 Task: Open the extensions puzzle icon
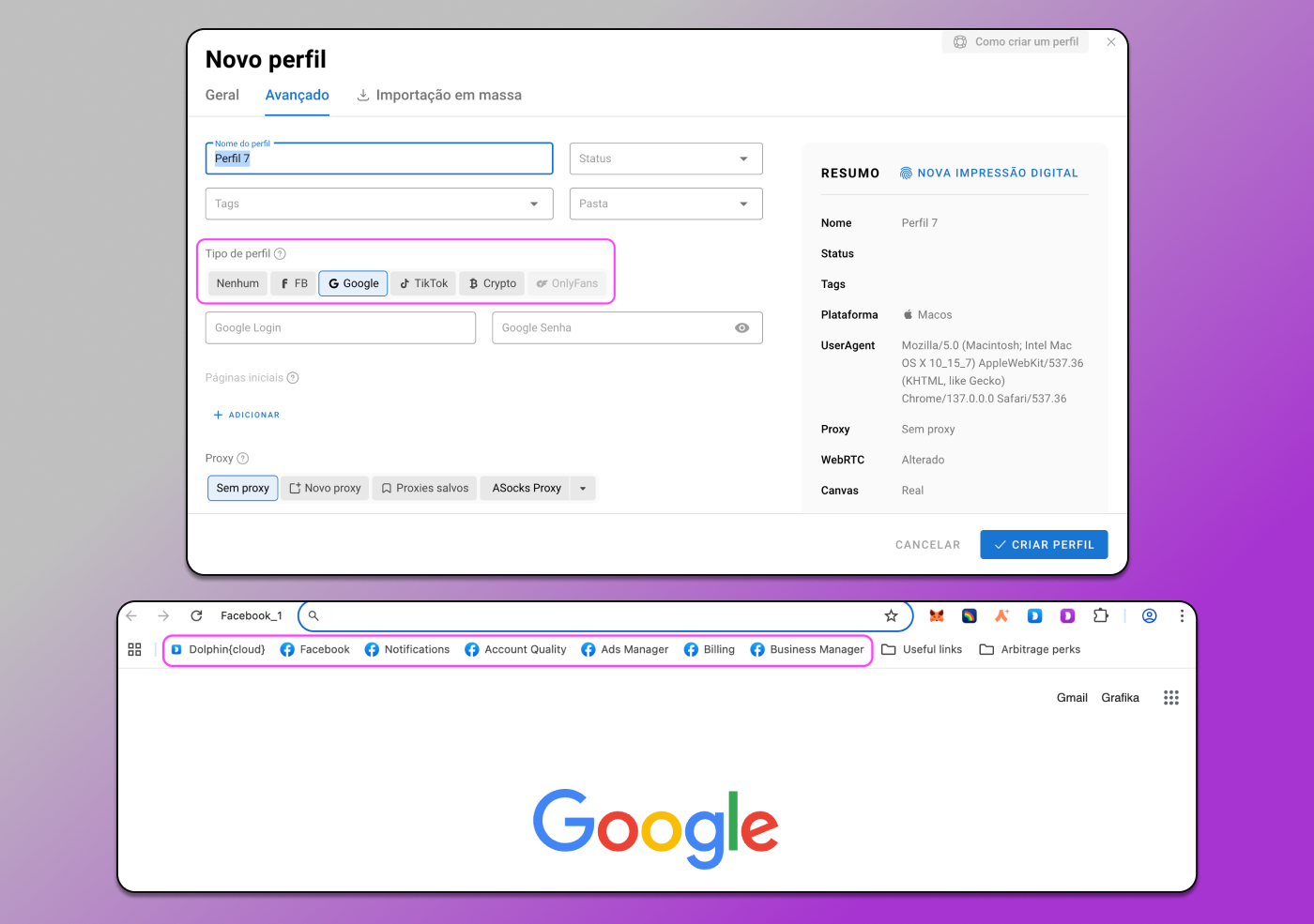click(x=1101, y=616)
